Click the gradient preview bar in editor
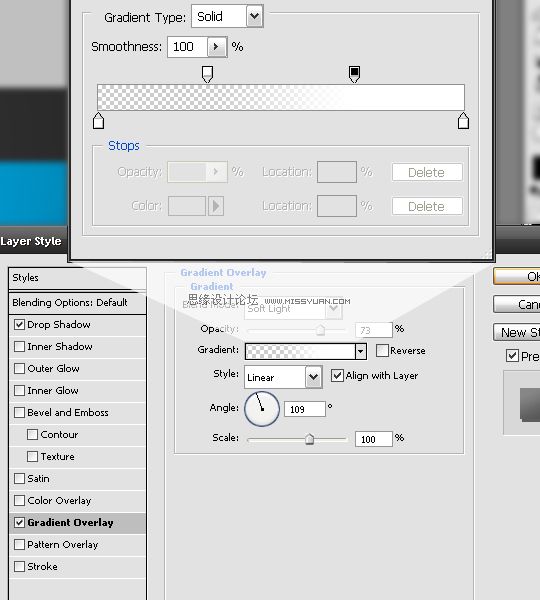Image resolution: width=540 pixels, height=600 pixels. 281,97
